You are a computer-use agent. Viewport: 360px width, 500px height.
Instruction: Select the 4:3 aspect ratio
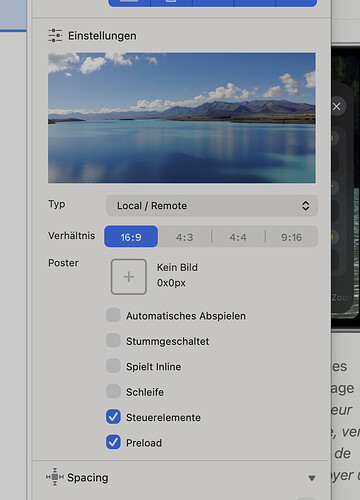[185, 237]
